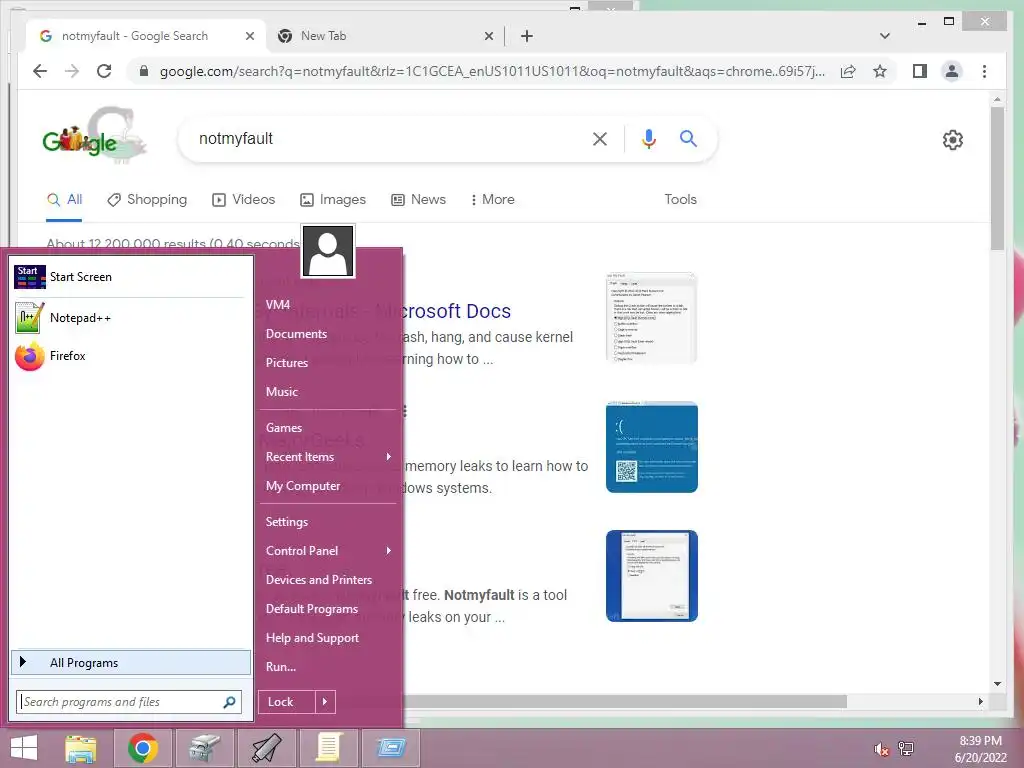Click the Windows Start button
The image size is (1024, 768).
click(24, 748)
